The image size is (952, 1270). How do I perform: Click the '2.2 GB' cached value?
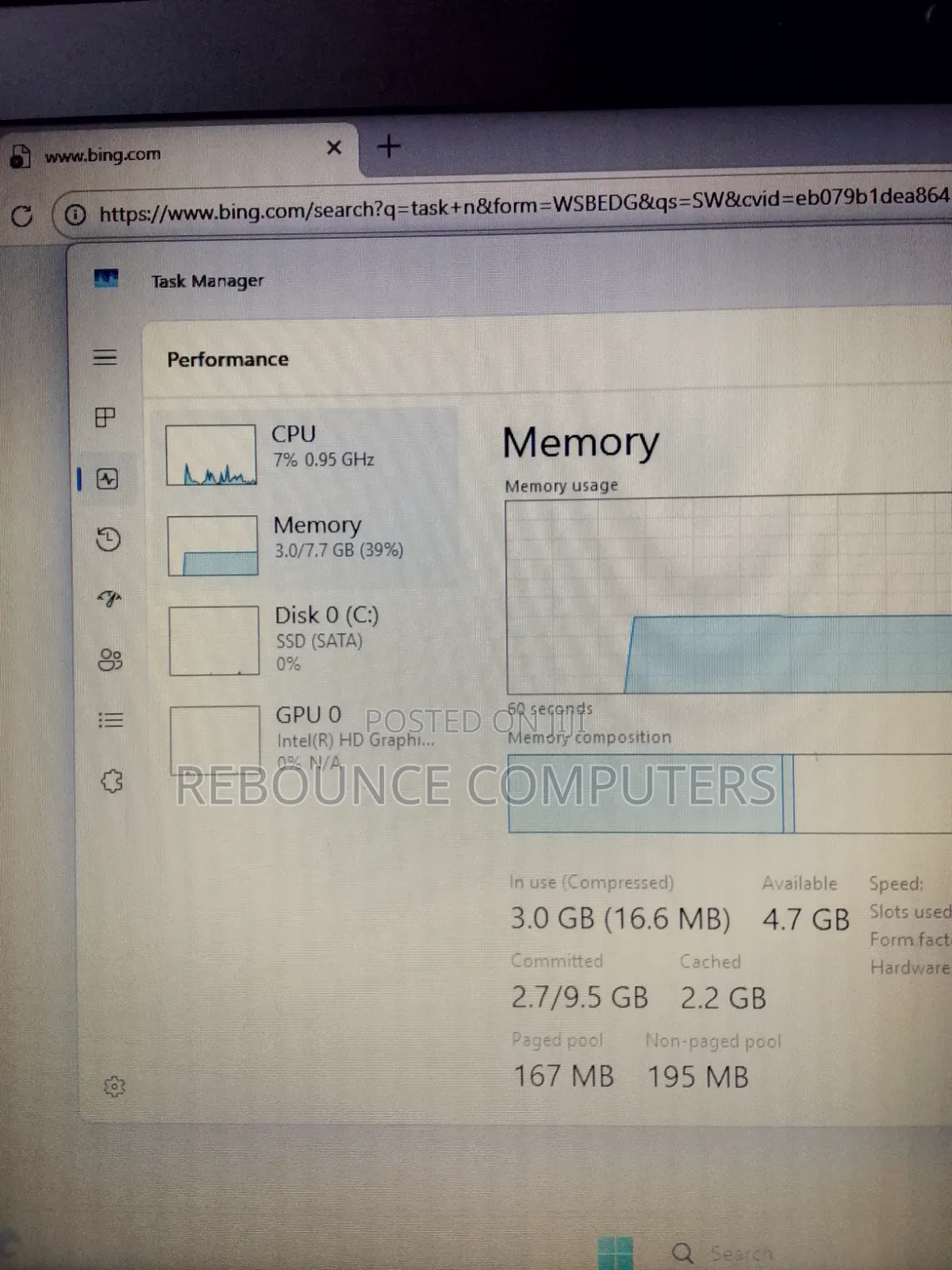(x=724, y=998)
